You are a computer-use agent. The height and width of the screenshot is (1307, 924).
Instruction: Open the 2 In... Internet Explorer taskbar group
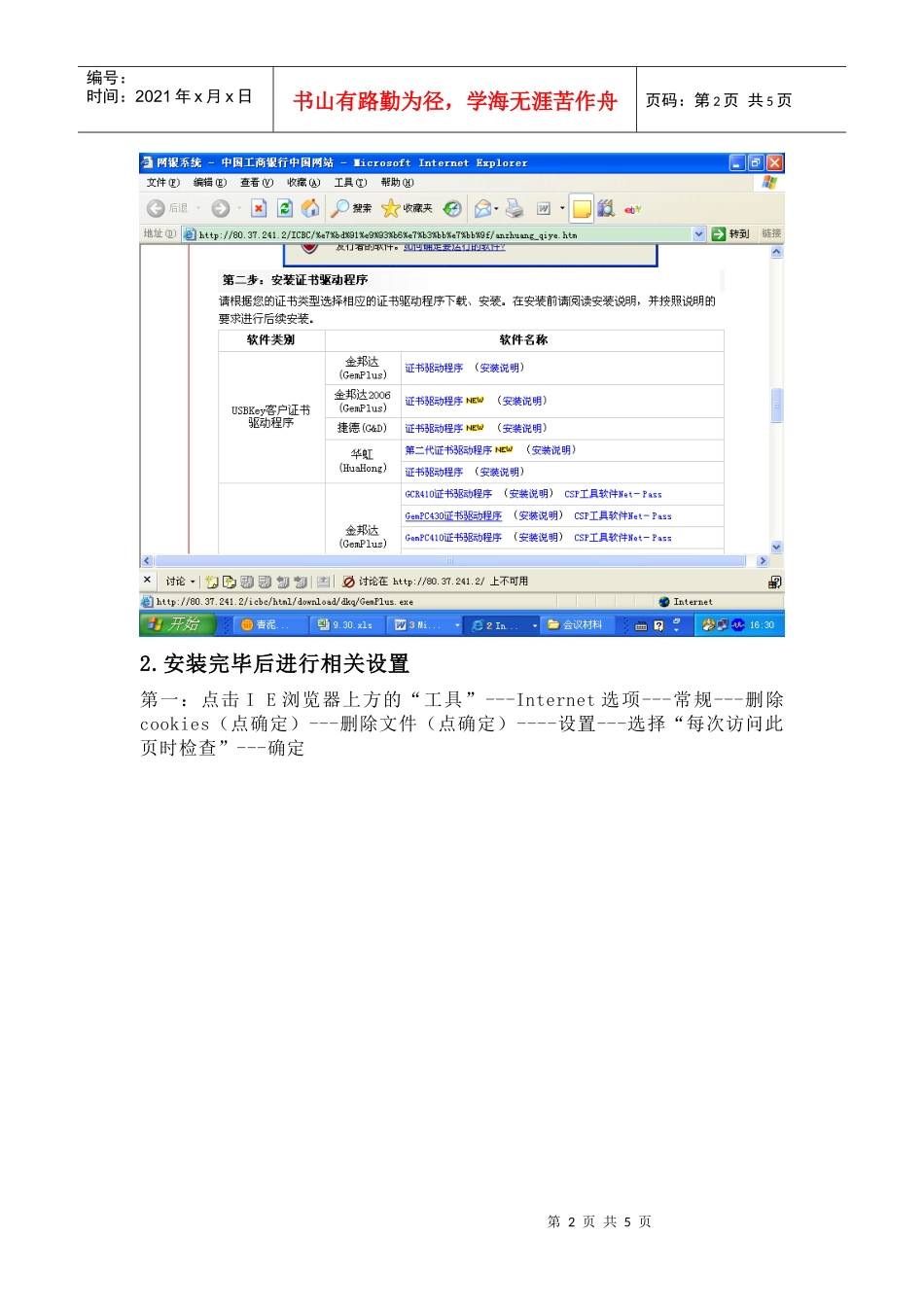click(502, 625)
